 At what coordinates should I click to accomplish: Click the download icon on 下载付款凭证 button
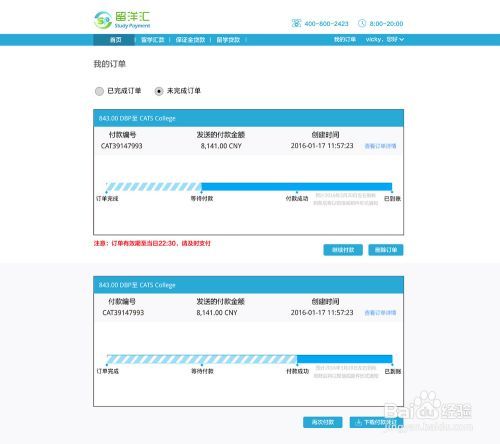pyautogui.click(x=359, y=422)
